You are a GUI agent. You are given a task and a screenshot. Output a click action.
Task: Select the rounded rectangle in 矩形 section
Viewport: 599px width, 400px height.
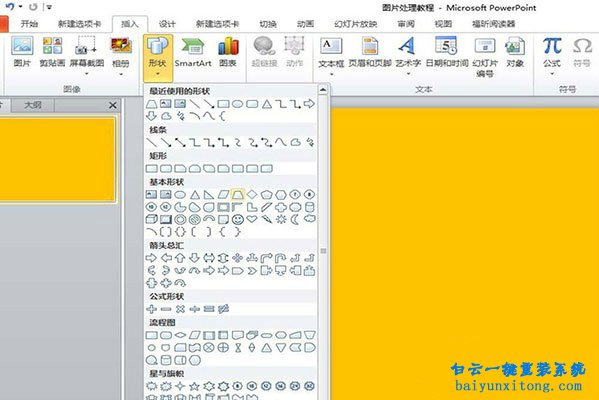click(166, 168)
